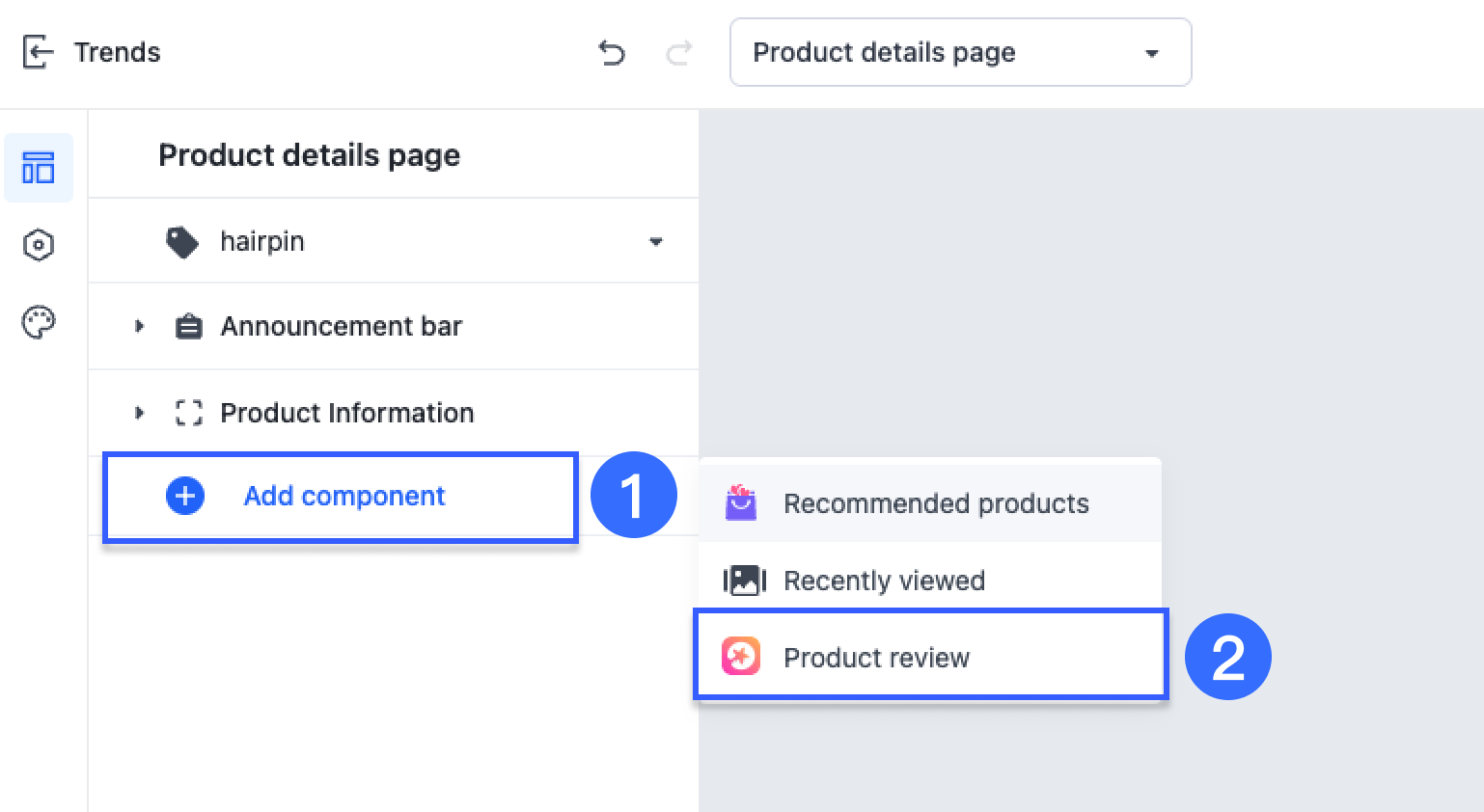The height and width of the screenshot is (812, 1484).
Task: Click the hairpin tag icon
Action: [182, 242]
